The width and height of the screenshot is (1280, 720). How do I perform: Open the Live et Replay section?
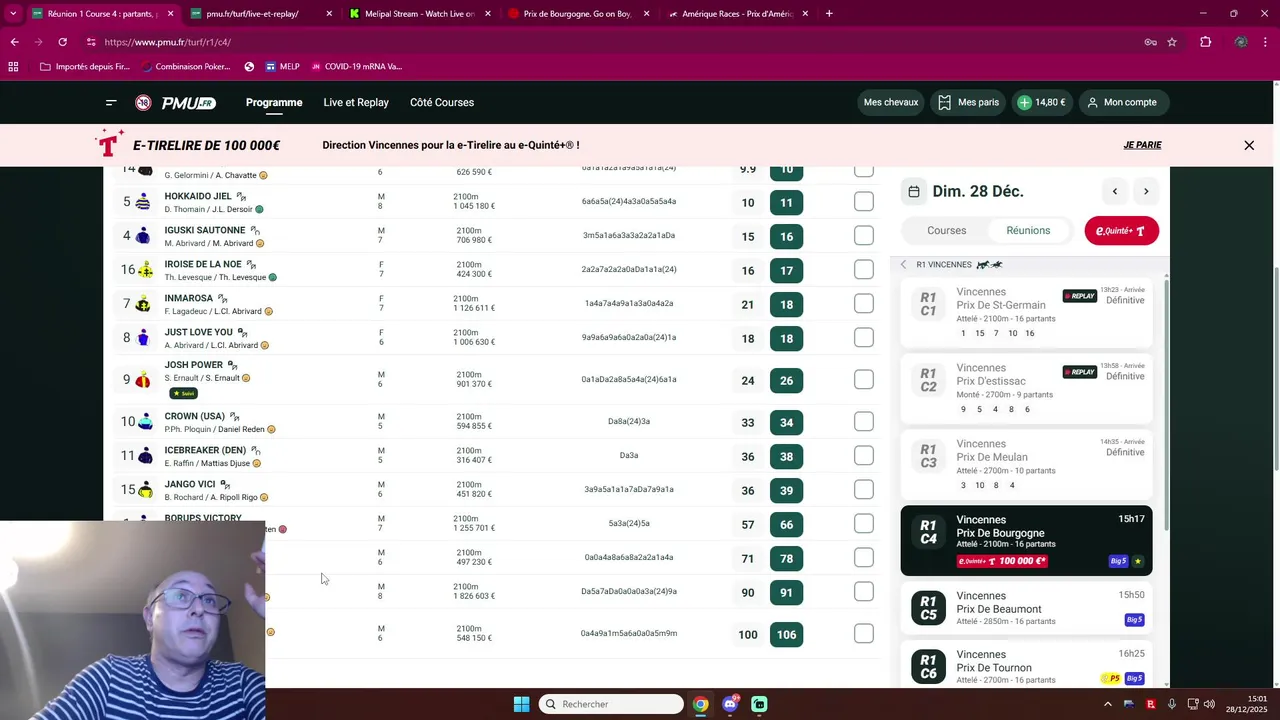(356, 102)
